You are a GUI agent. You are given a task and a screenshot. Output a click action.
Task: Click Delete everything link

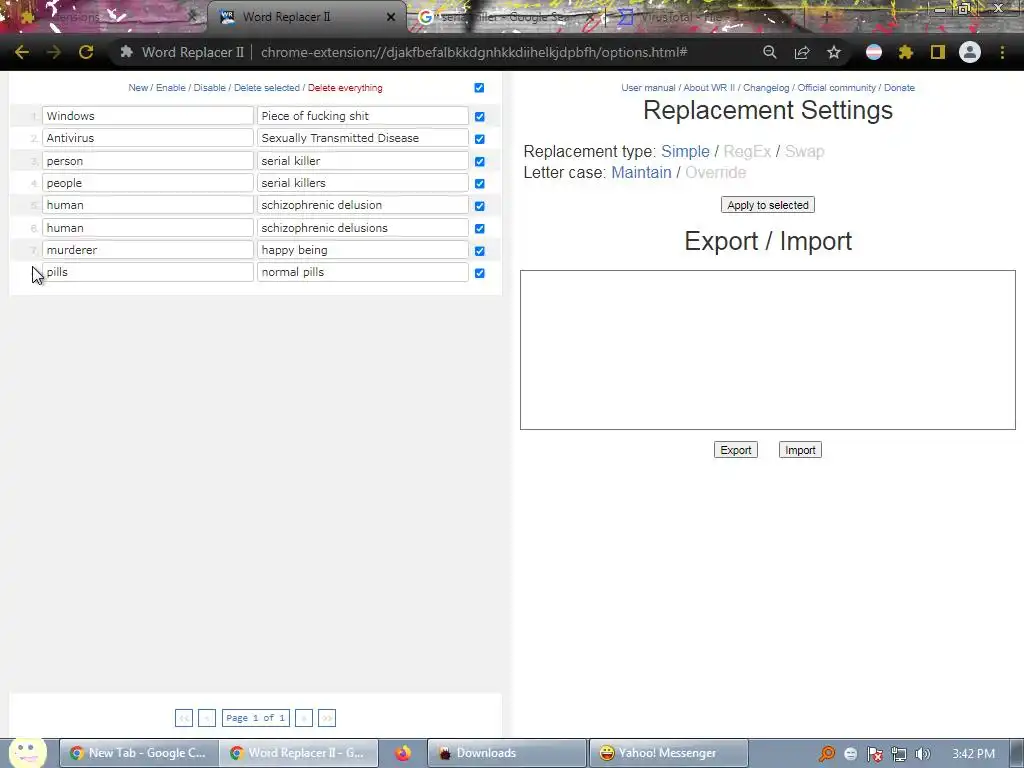pos(345,88)
